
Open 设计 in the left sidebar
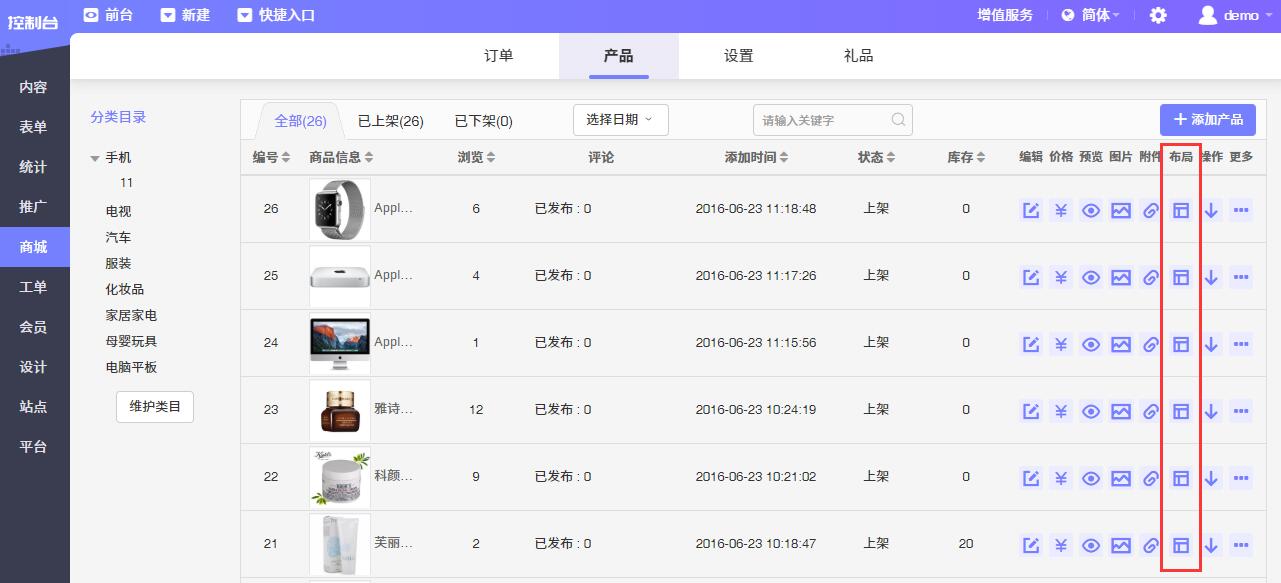(34, 367)
